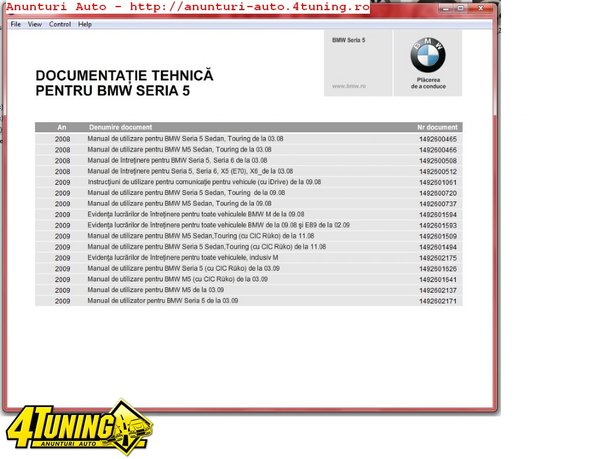Select document number 1492601061

438,182
